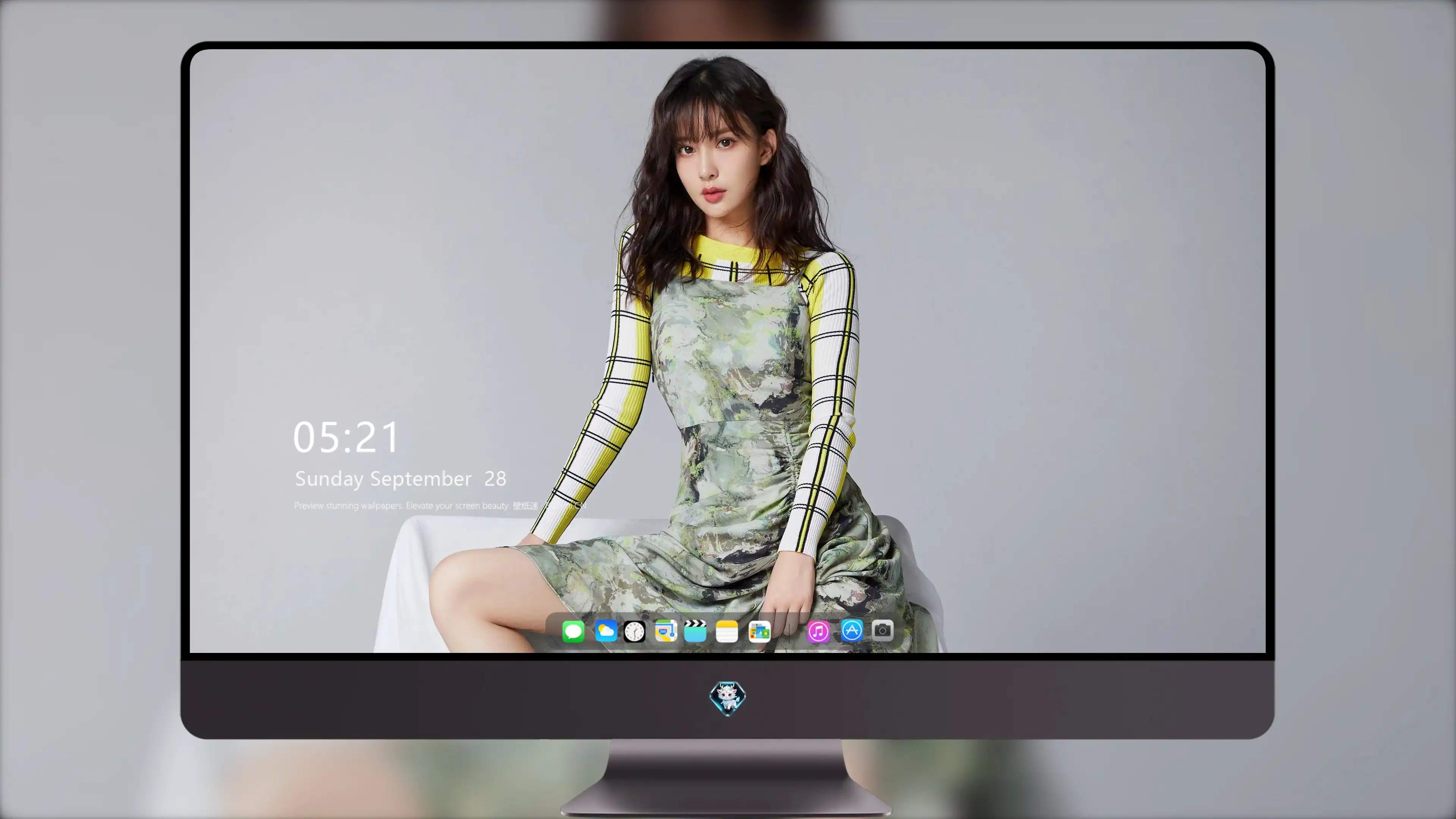Click the date text Sunday September 28

[400, 479]
